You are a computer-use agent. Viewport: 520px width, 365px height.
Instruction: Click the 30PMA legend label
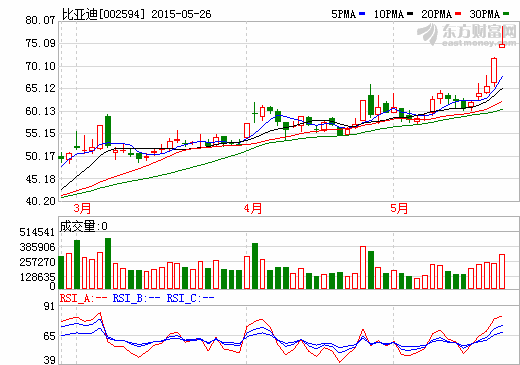[485, 14]
